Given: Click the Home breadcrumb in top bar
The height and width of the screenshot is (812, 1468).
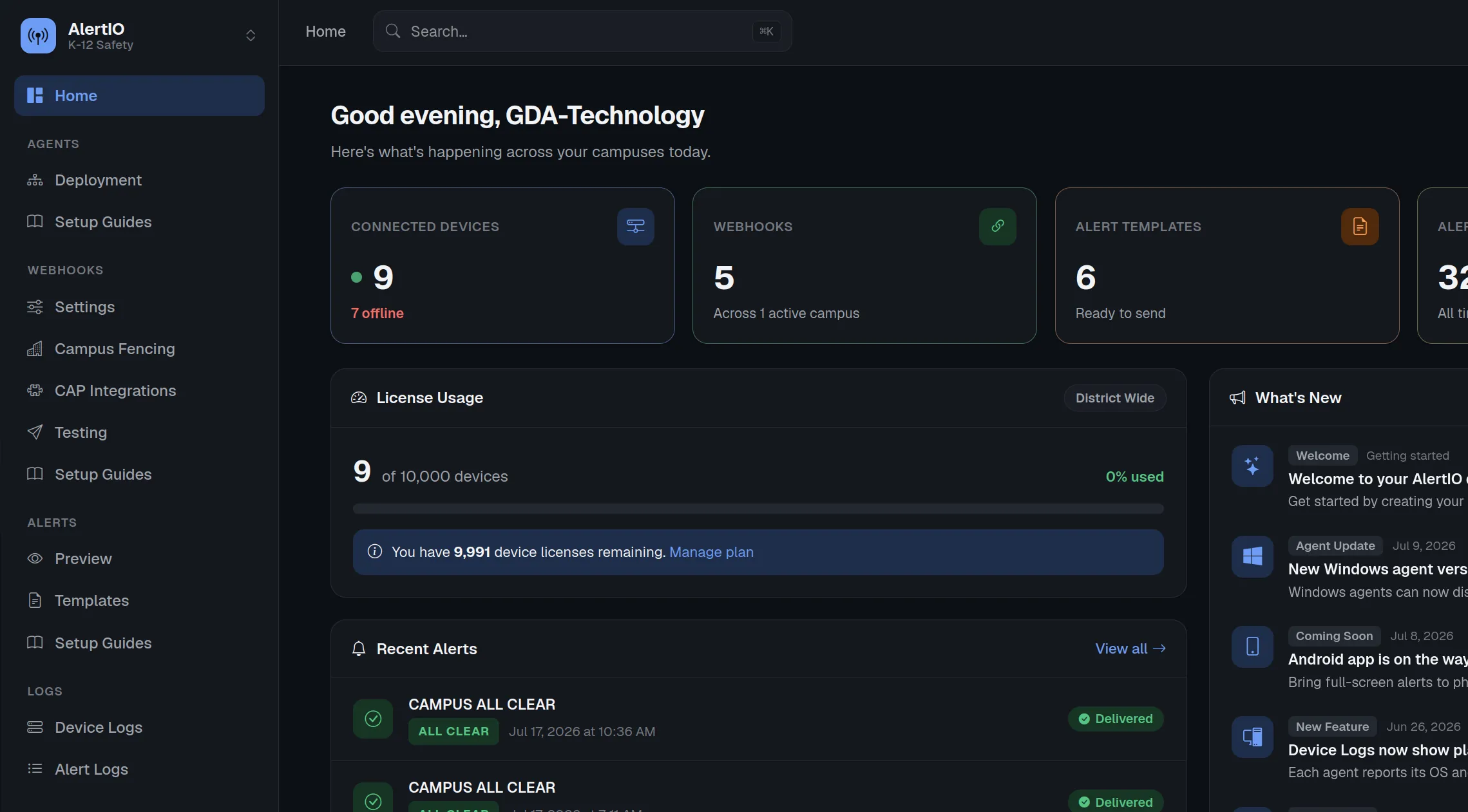Looking at the screenshot, I should click(x=325, y=32).
